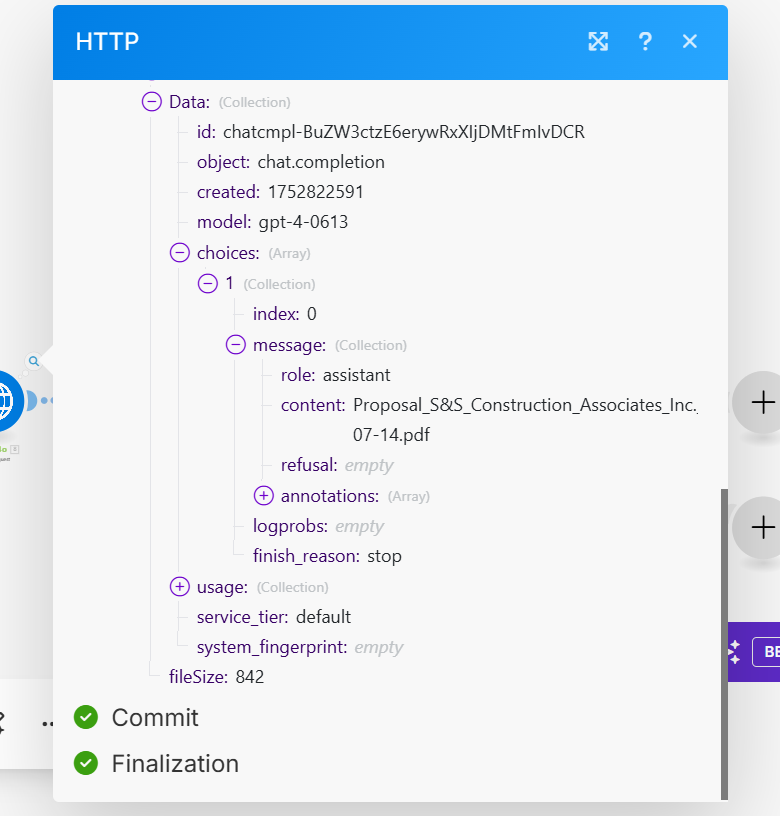Click the green Commit checkmark icon

86,717
